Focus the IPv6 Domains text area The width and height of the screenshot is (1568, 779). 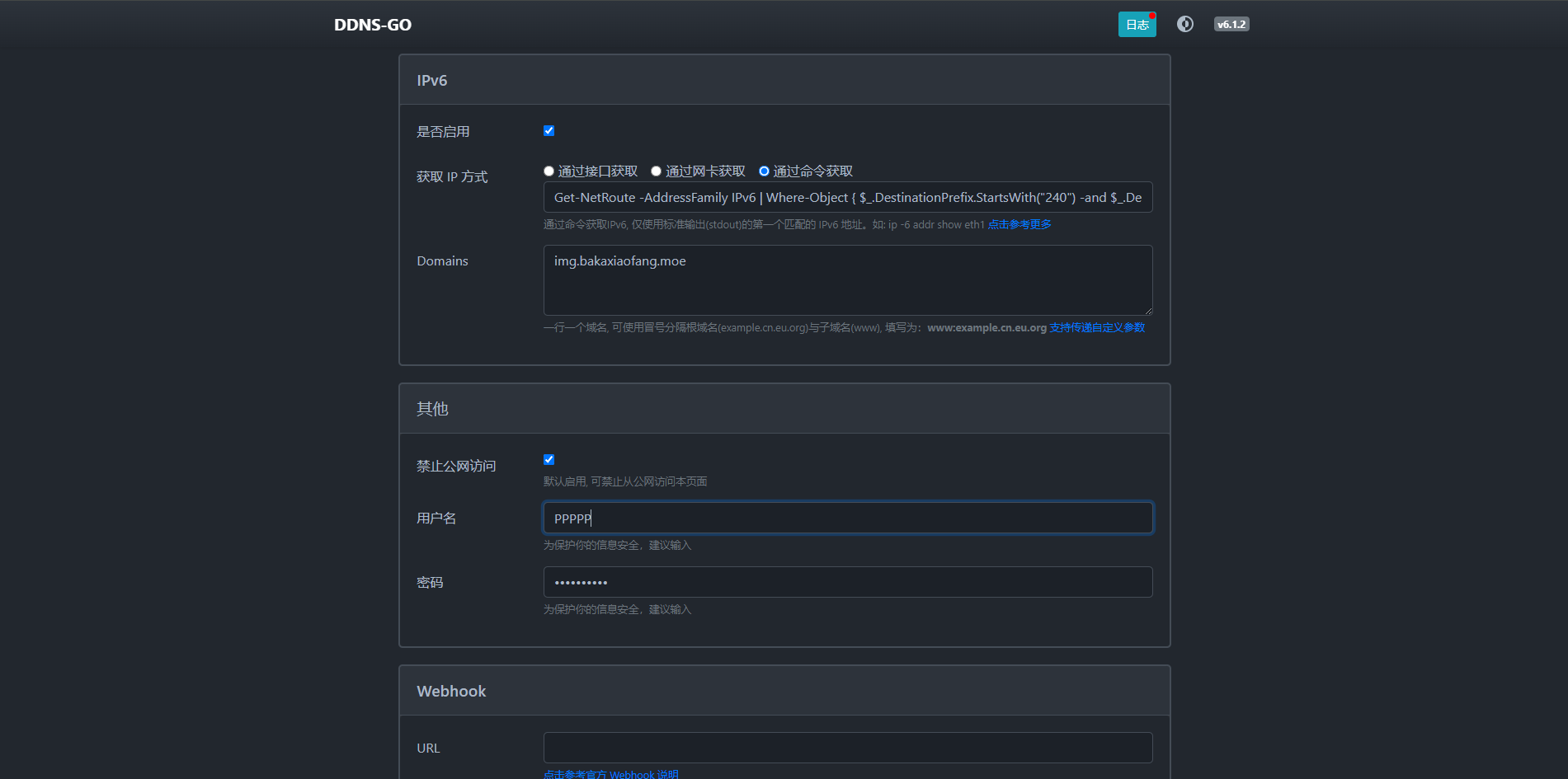(847, 280)
